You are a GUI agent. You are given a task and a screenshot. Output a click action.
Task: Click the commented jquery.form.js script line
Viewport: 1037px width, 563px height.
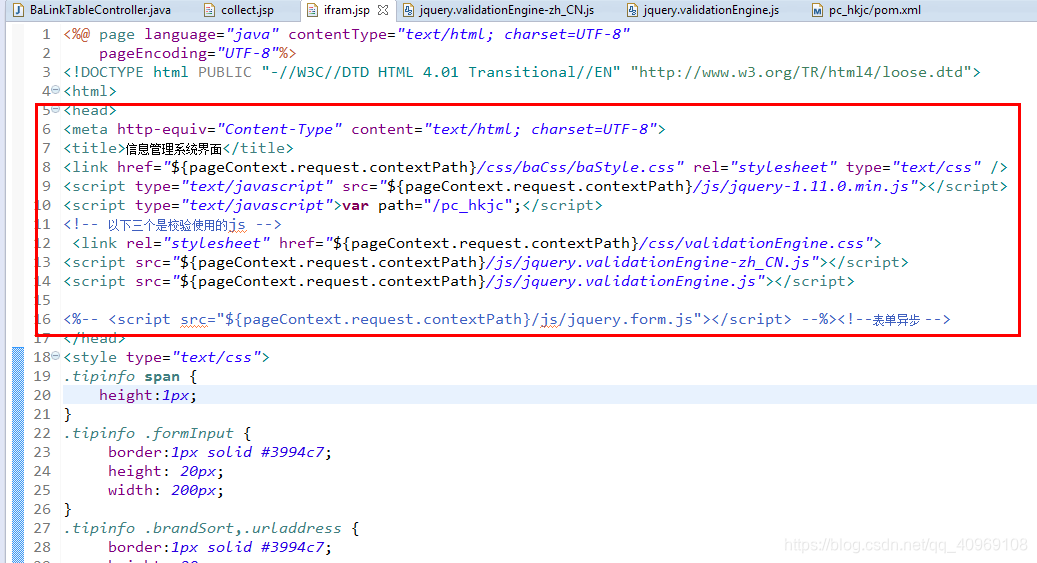pyautogui.click(x=450, y=320)
